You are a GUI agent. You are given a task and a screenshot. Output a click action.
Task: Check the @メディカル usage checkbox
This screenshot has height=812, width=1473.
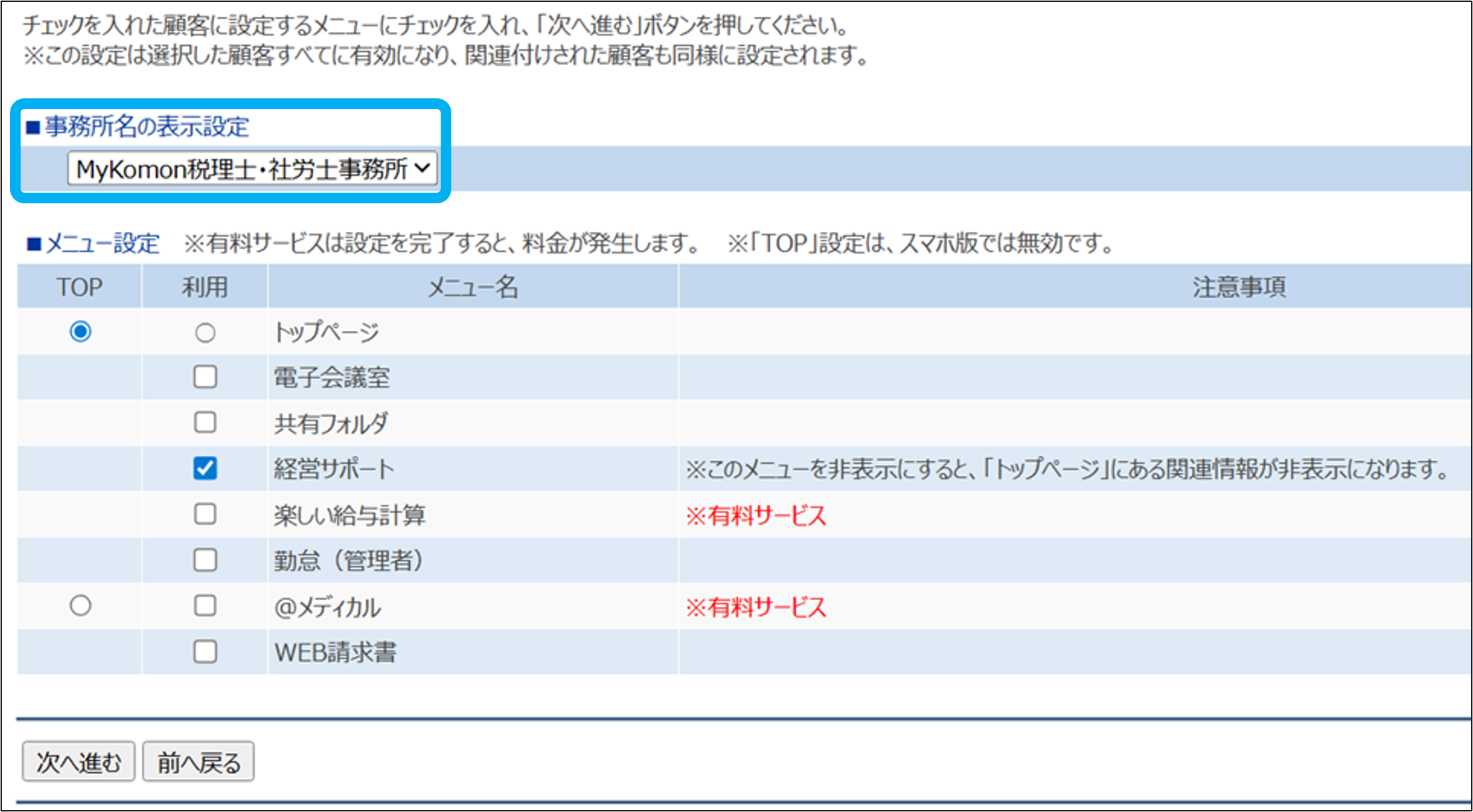tap(205, 605)
